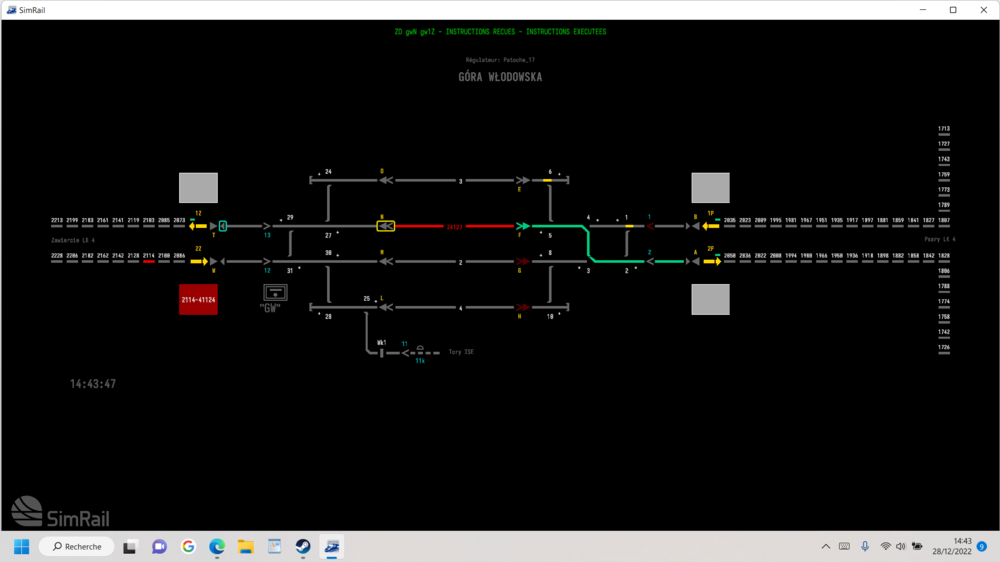Click signal L on track 4
The image size is (1000, 562).
384,307
